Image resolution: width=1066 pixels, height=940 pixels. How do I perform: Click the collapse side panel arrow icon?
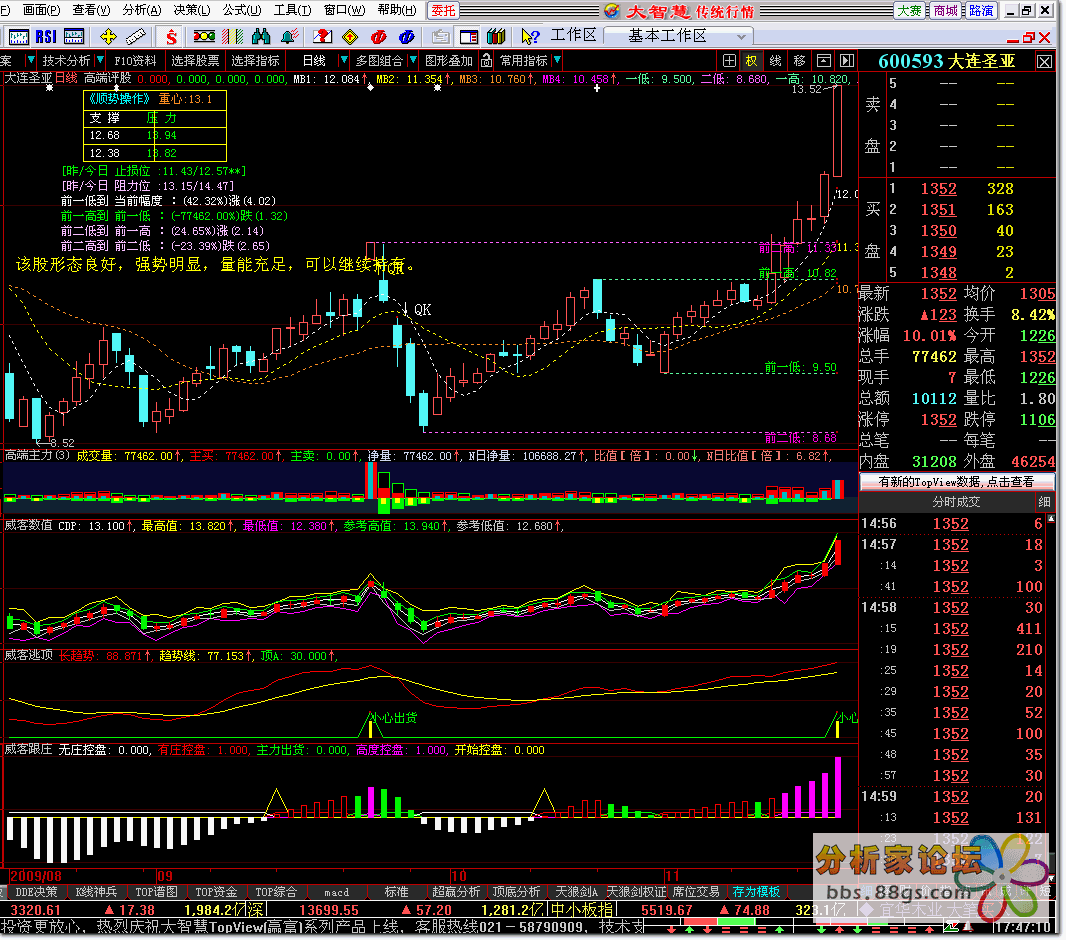click(x=847, y=61)
